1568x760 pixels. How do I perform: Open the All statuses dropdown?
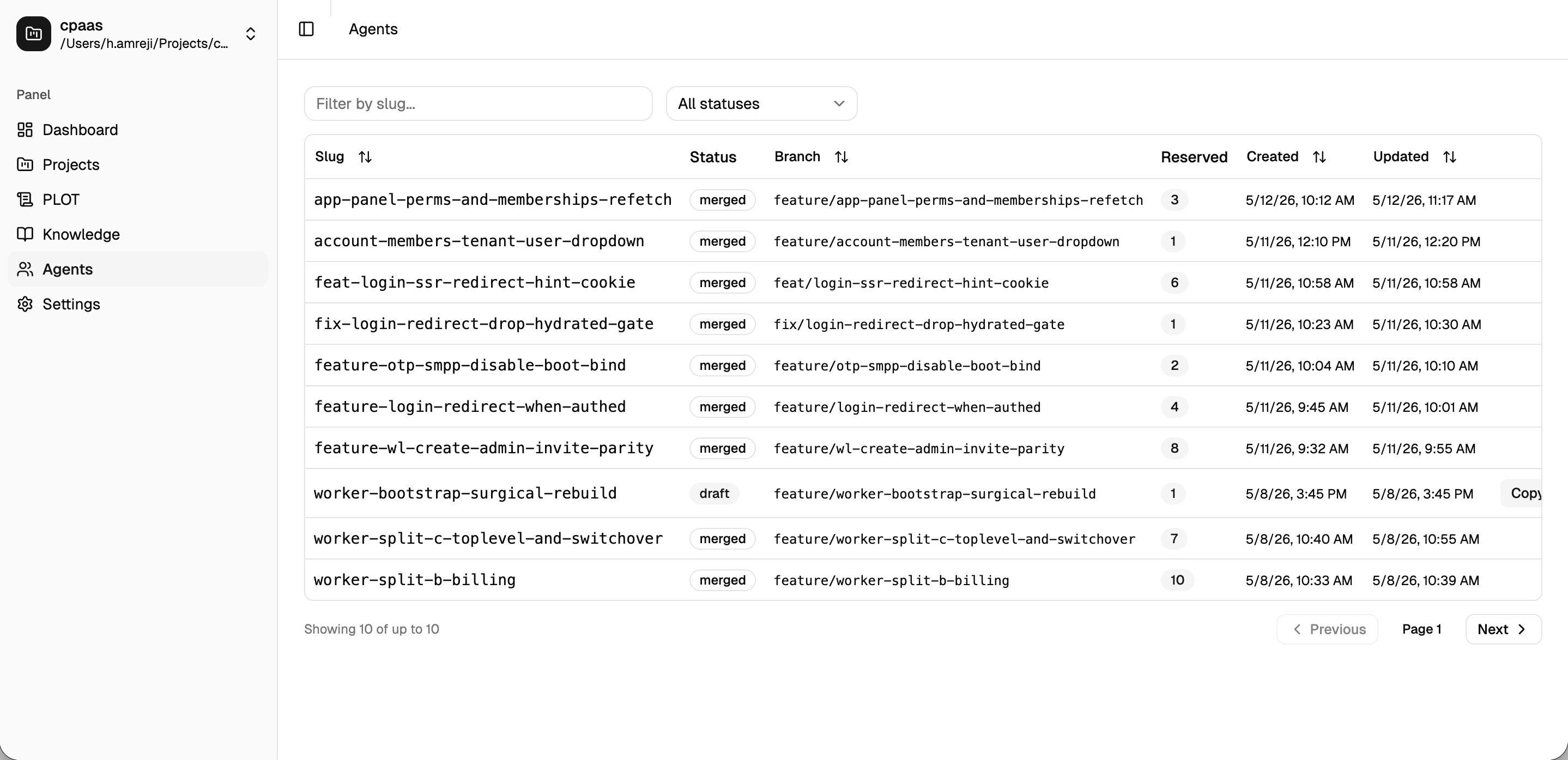[761, 104]
